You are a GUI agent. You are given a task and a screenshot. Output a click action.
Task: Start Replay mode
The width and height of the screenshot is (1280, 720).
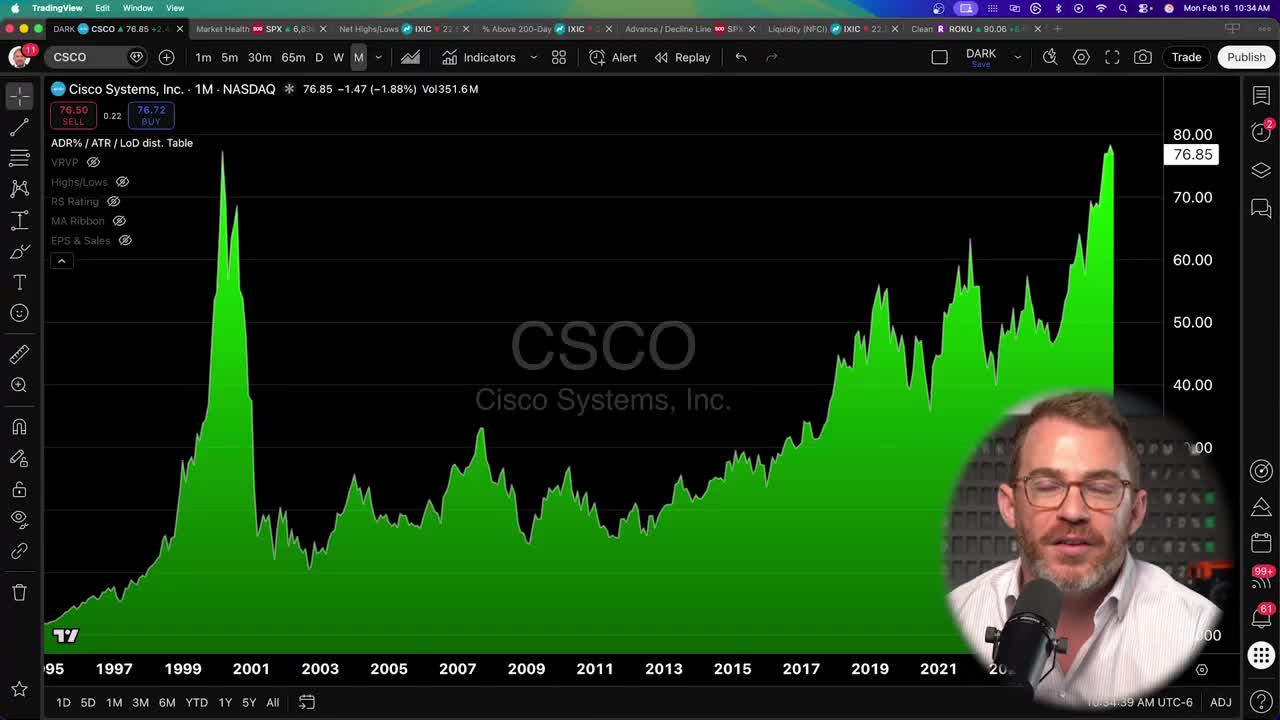click(x=681, y=57)
